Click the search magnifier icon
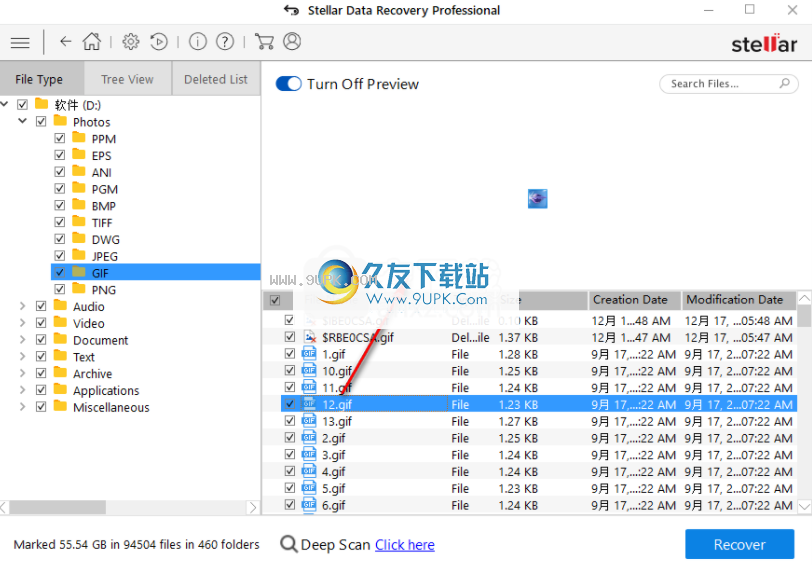Screen dimensions: 812x565 [785, 83]
